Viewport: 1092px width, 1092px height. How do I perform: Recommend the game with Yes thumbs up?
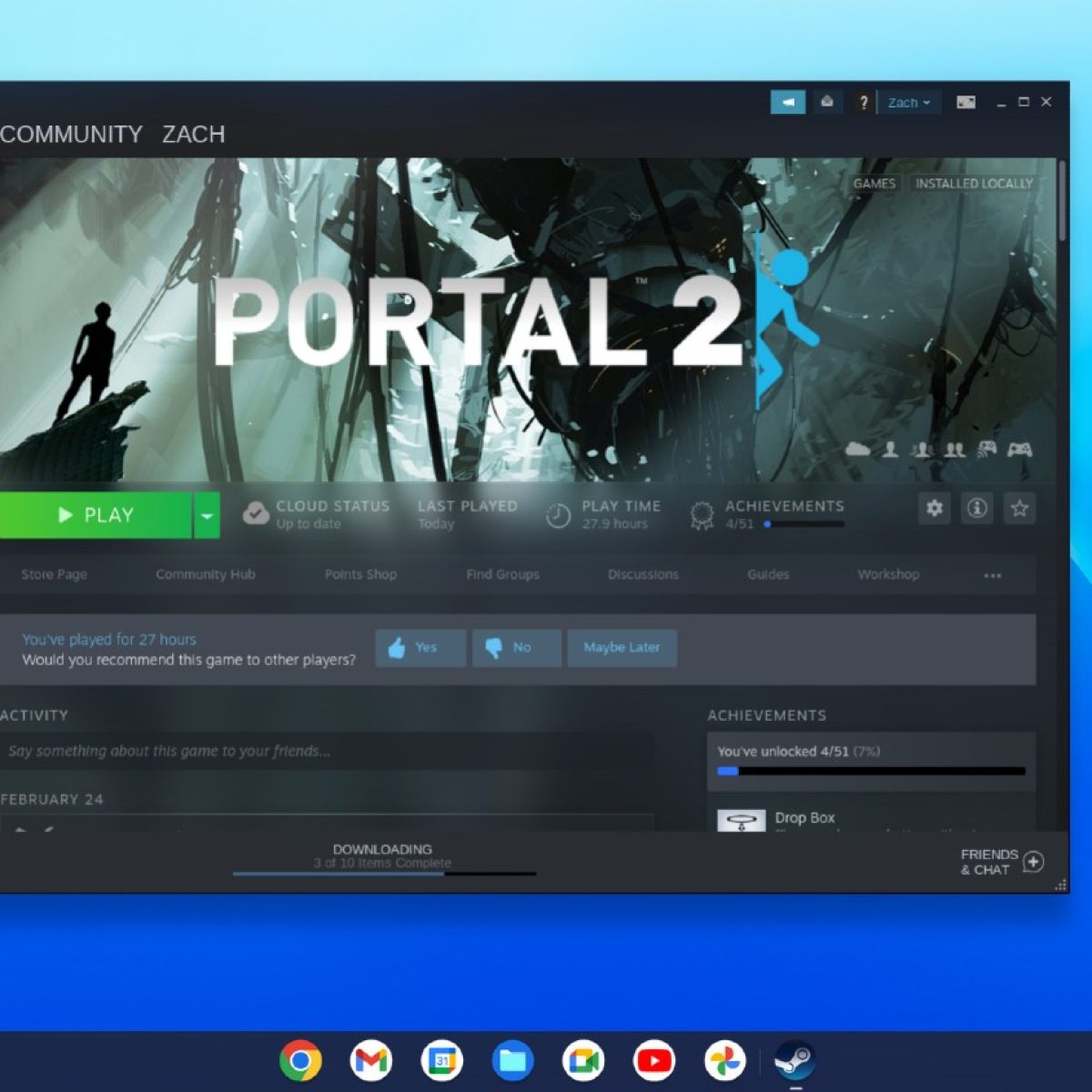420,648
